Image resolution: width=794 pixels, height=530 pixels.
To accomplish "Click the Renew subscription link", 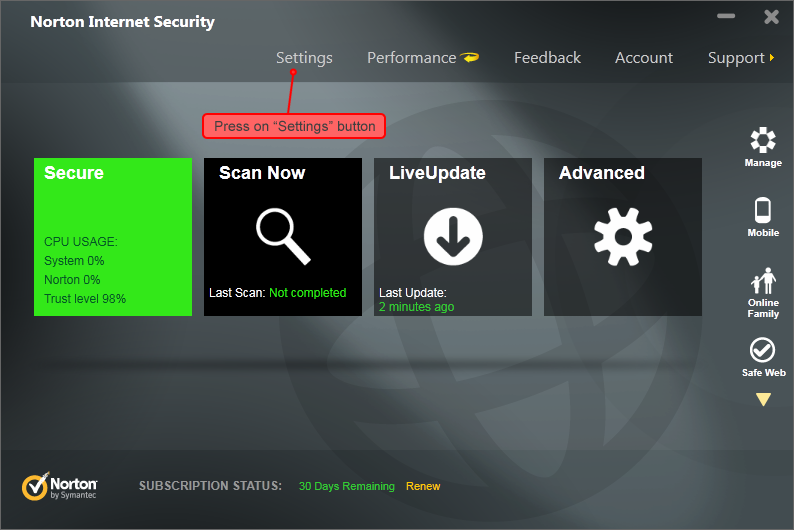I will pos(423,486).
